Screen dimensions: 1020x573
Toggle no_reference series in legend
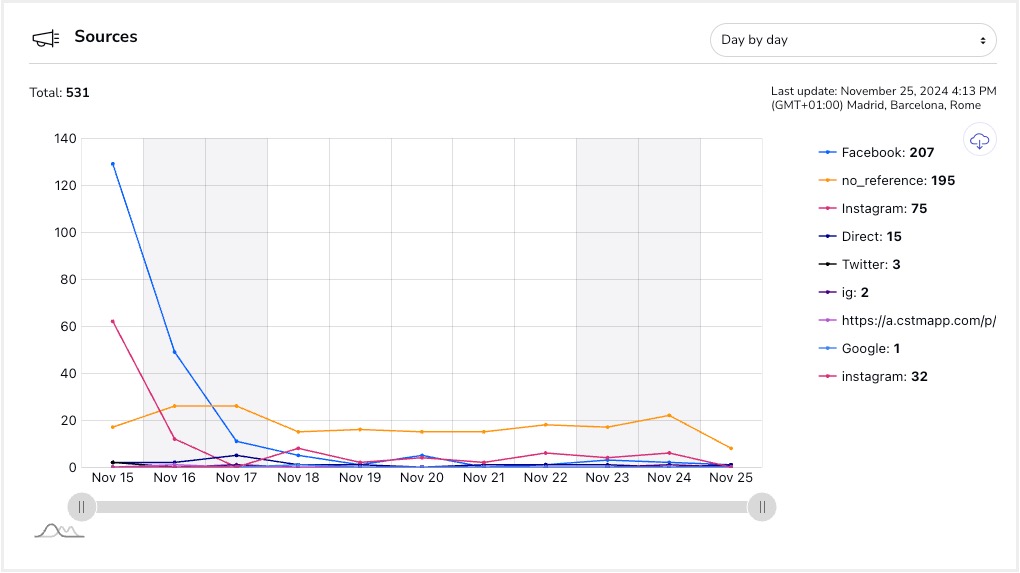pos(897,181)
